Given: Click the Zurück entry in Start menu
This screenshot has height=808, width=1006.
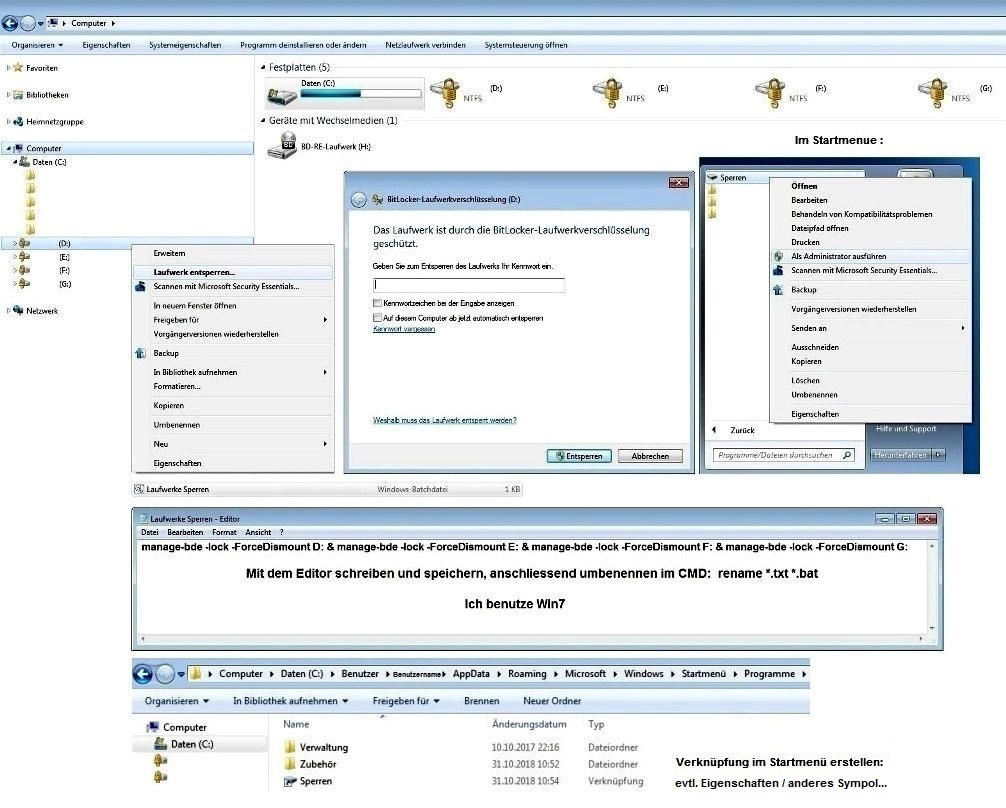Looking at the screenshot, I should 742,430.
